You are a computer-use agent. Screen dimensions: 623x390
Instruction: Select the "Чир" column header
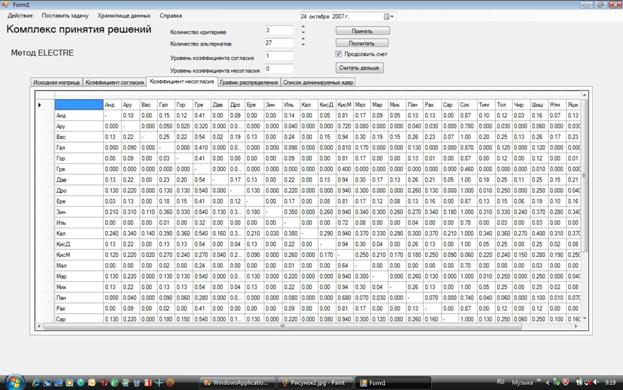click(521, 105)
